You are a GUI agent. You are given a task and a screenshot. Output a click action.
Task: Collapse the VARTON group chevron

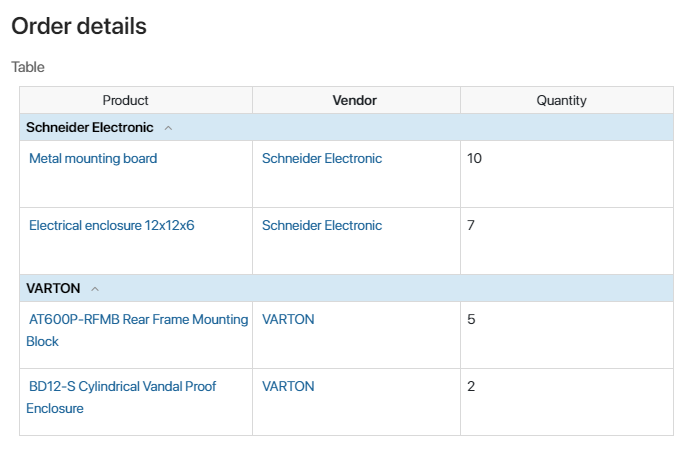[95, 289]
